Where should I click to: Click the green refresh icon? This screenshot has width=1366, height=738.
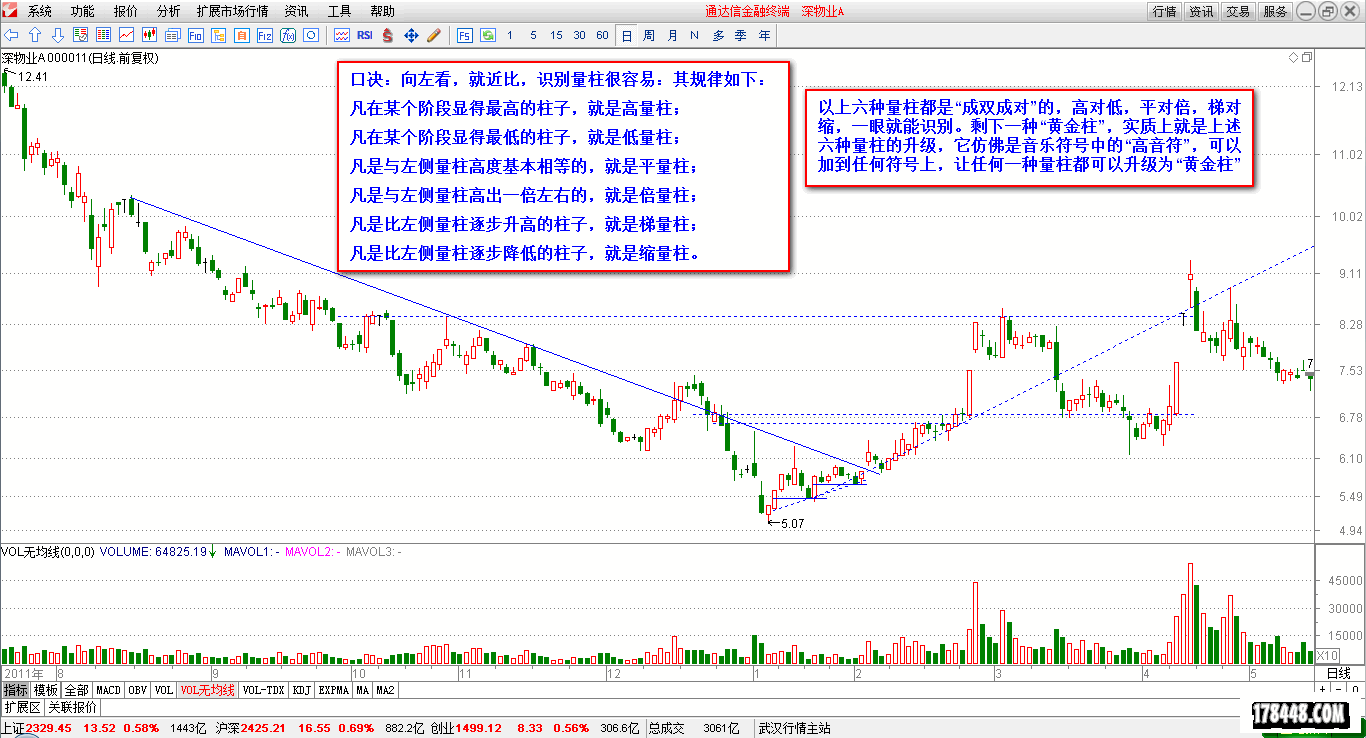[x=488, y=35]
